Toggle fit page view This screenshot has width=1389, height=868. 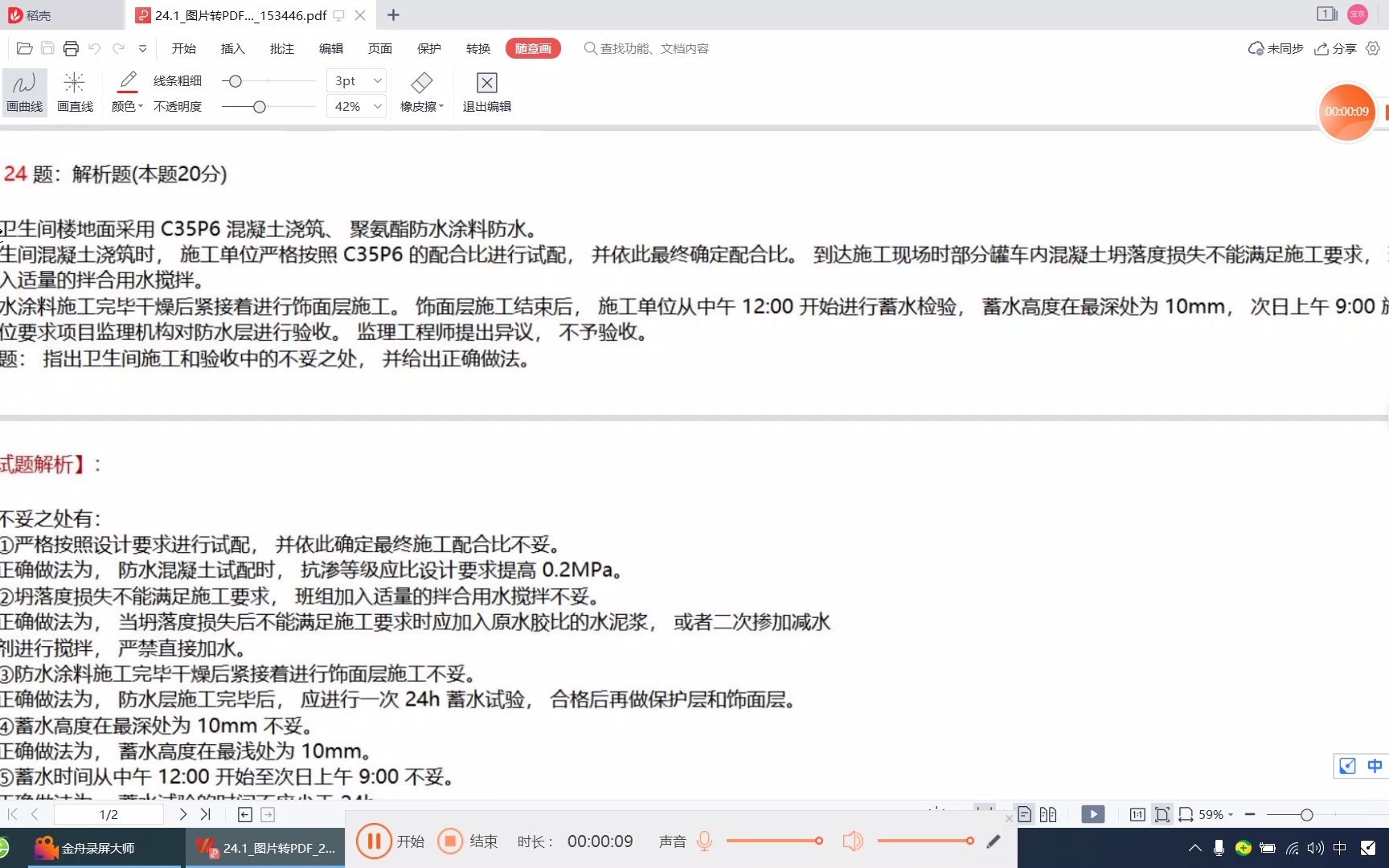pos(1162,814)
